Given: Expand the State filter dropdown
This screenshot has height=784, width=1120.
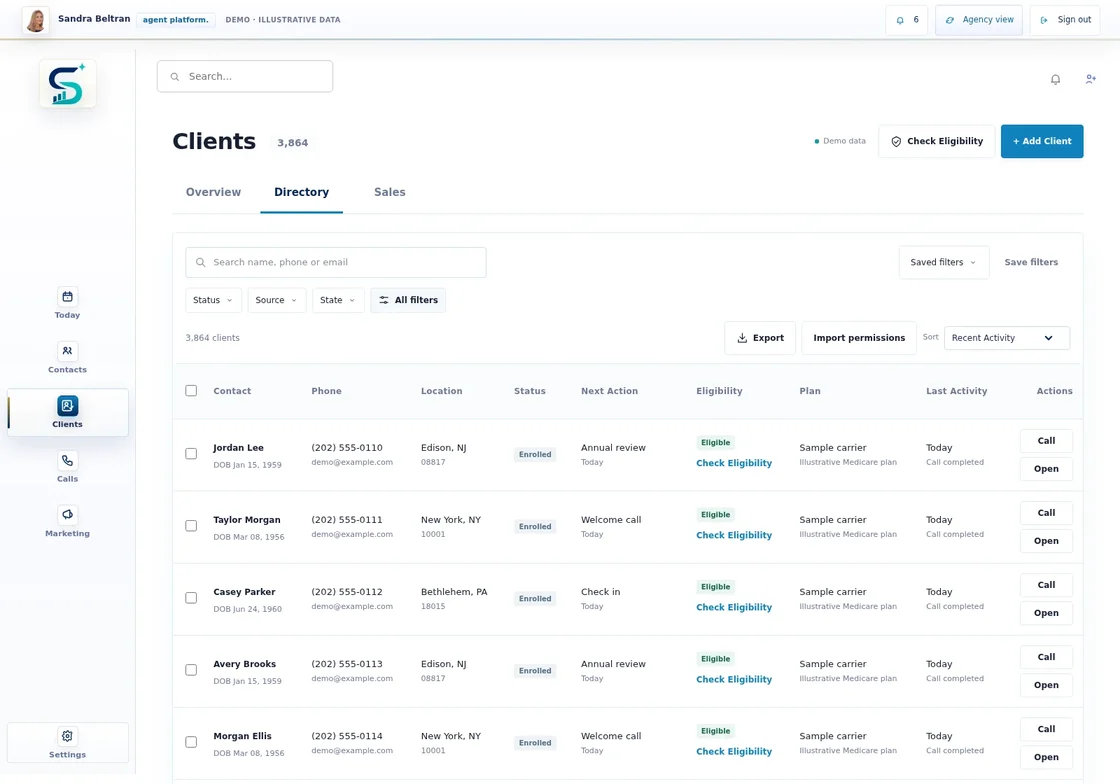Looking at the screenshot, I should (x=338, y=300).
